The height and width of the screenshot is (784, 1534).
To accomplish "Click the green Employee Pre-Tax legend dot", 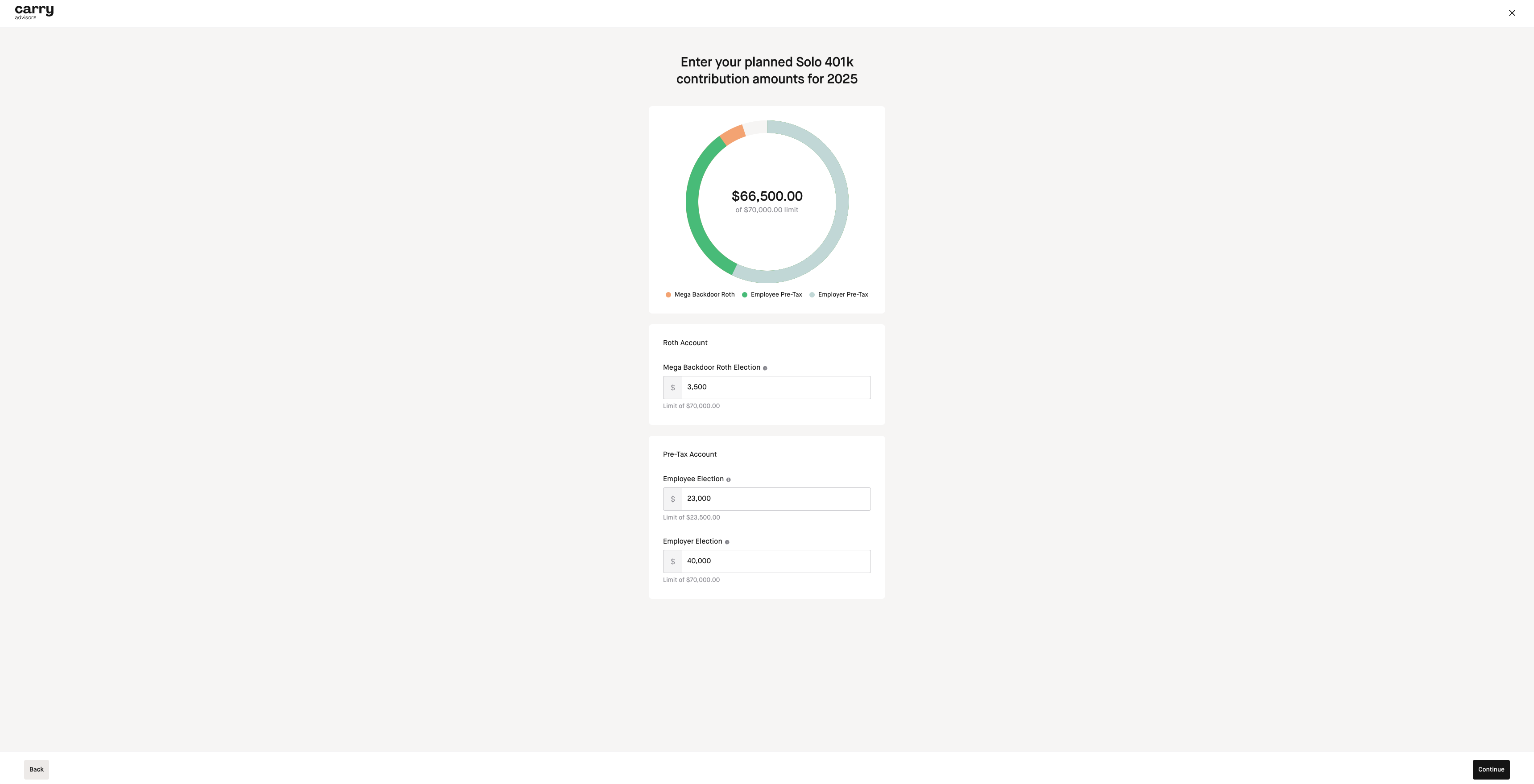I will (744, 295).
